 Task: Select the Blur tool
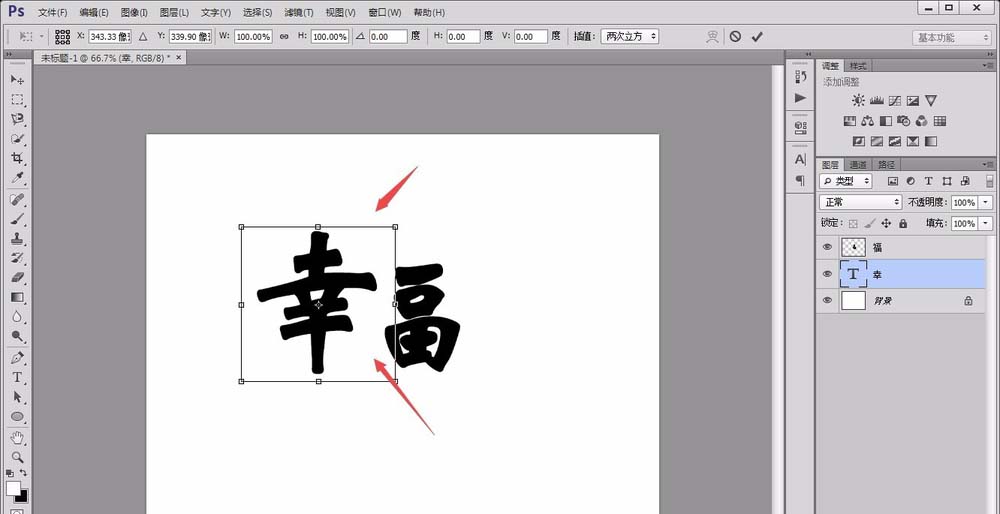pos(17,317)
